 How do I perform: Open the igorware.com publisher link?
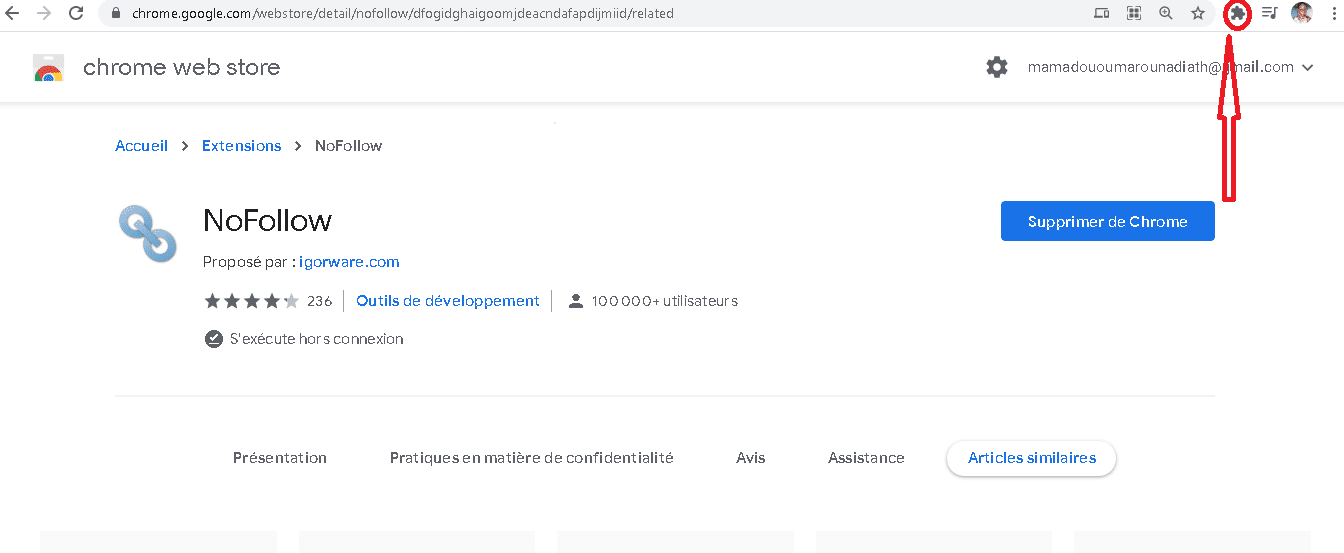click(349, 262)
